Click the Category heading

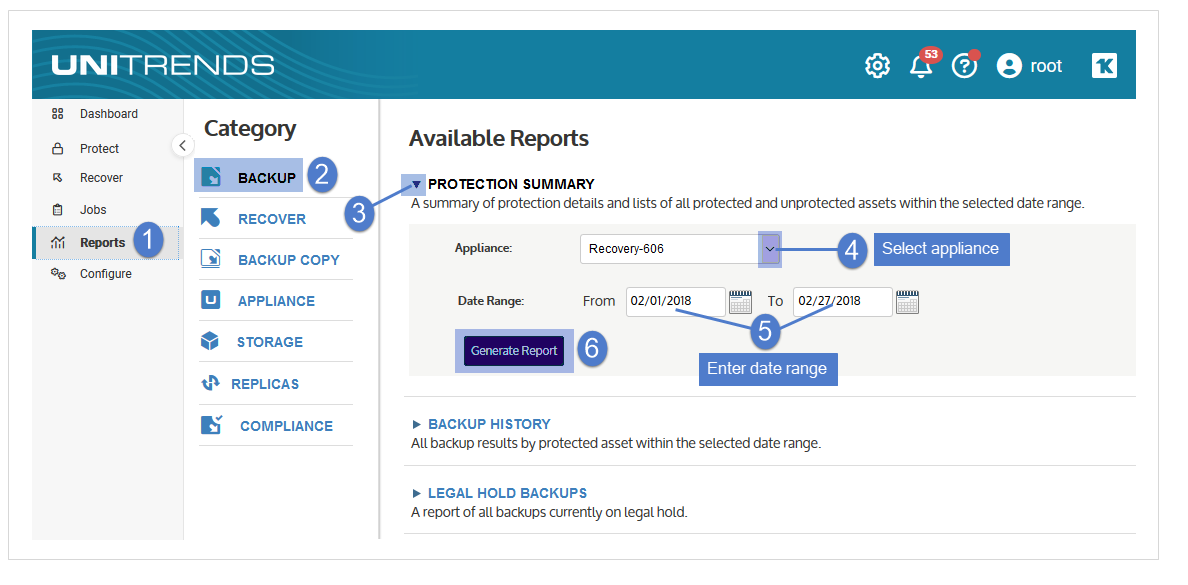[250, 129]
